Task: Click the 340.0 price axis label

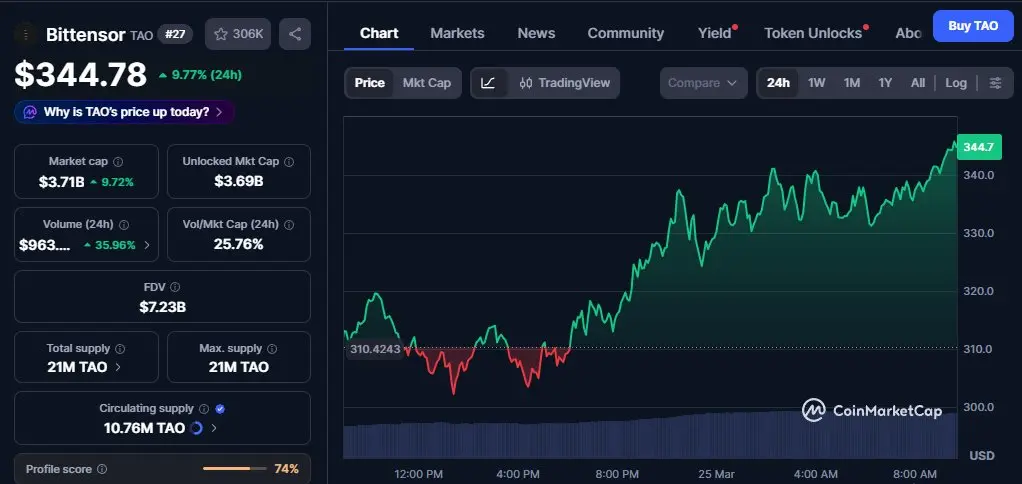Action: pos(978,175)
